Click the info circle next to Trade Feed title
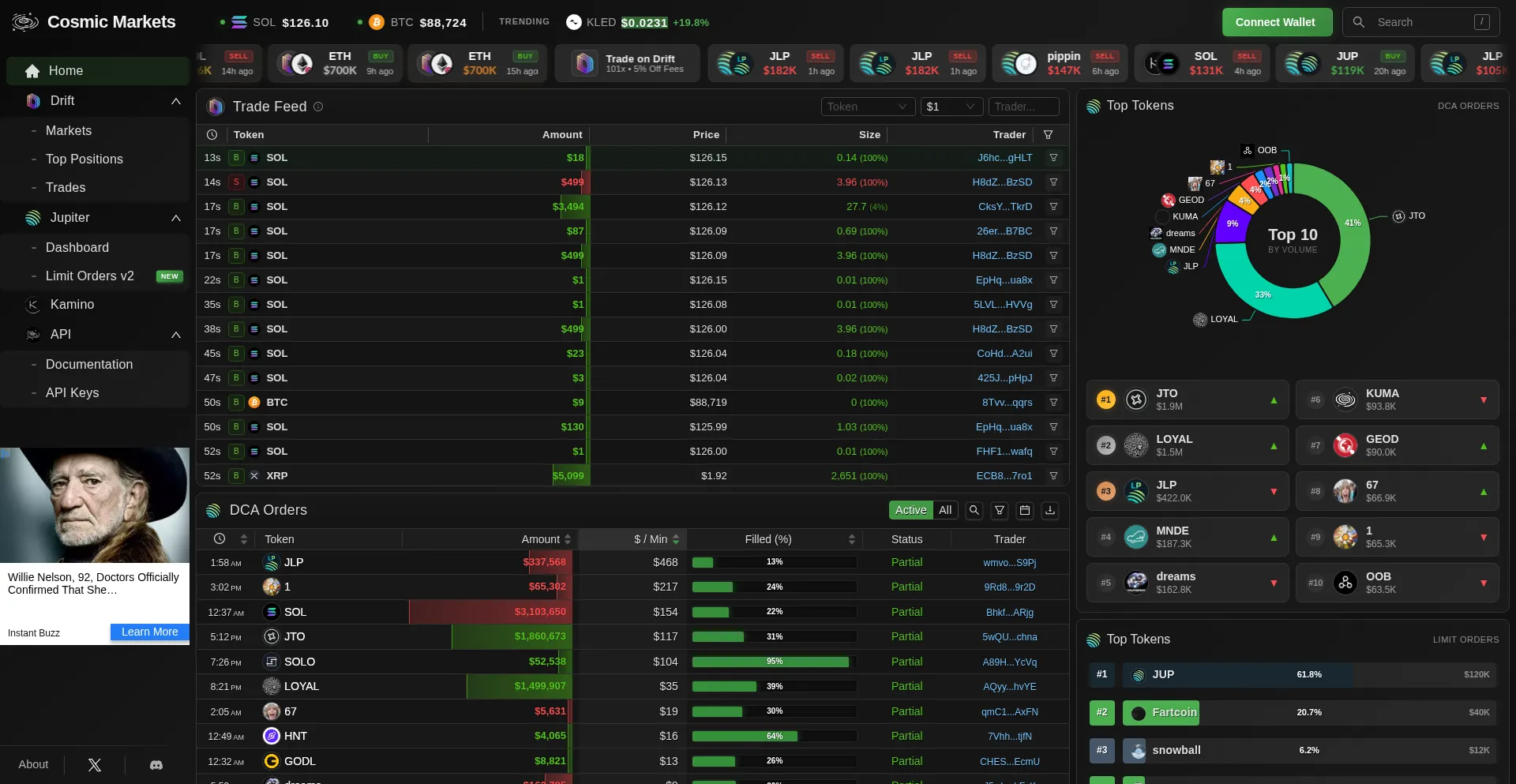The height and width of the screenshot is (784, 1516). [x=318, y=107]
